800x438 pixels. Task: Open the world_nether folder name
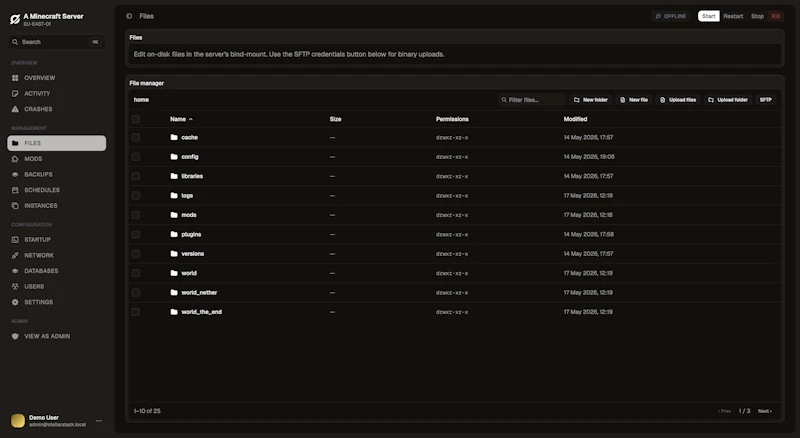point(199,293)
